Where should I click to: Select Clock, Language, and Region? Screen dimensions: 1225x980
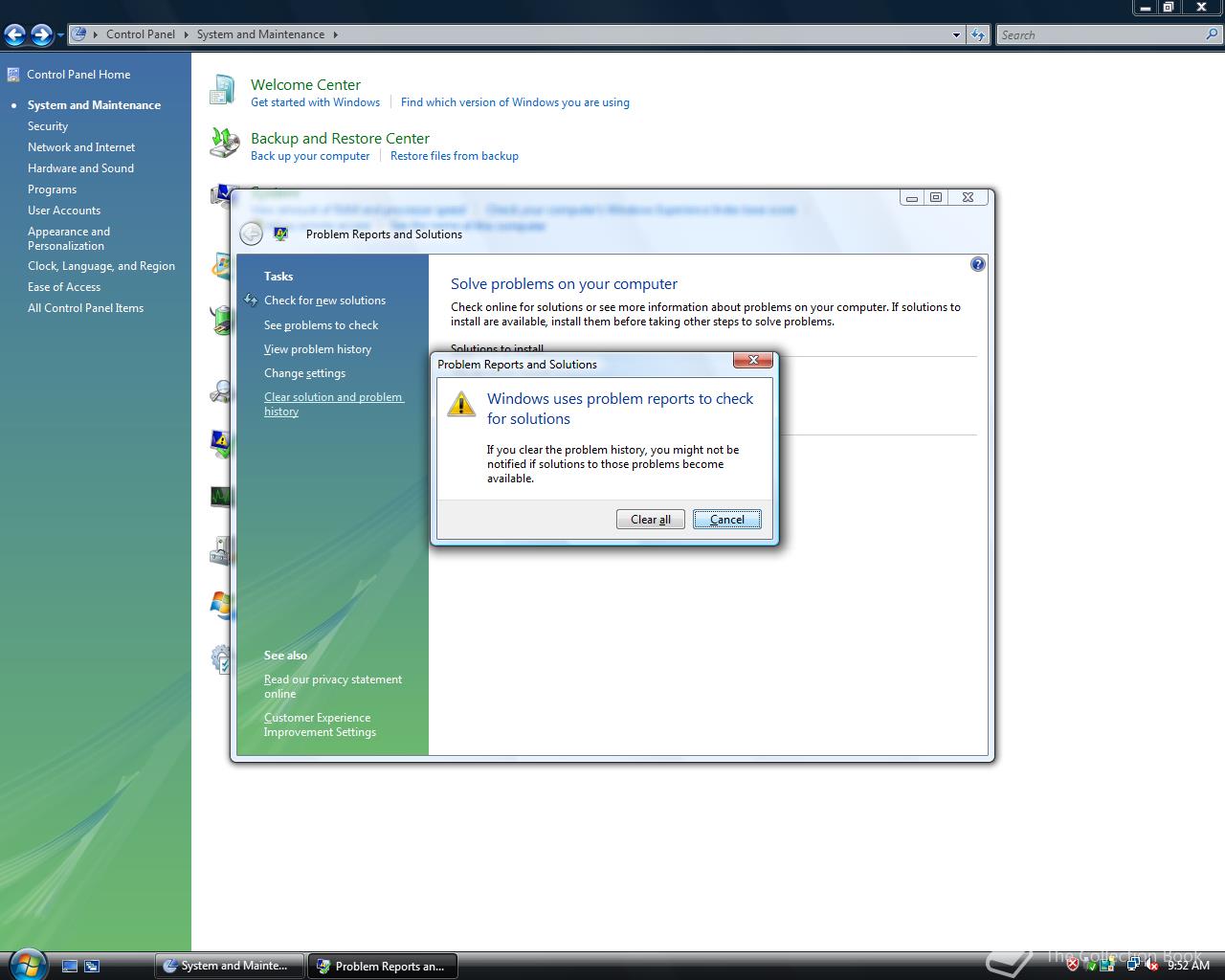(101, 266)
